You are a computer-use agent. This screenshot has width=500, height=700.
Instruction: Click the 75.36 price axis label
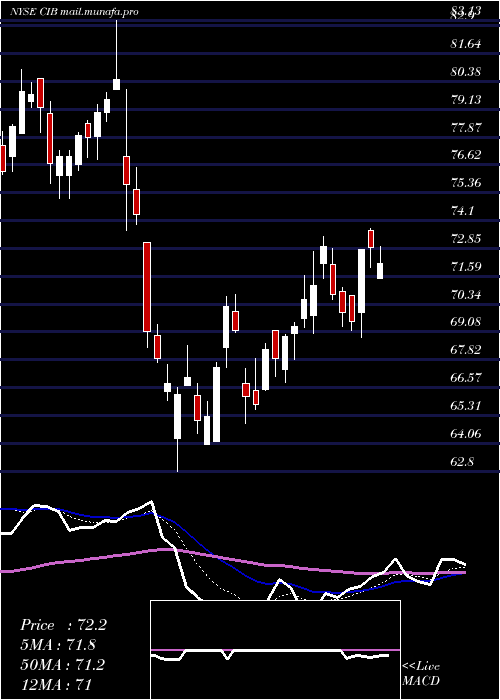coord(466,183)
